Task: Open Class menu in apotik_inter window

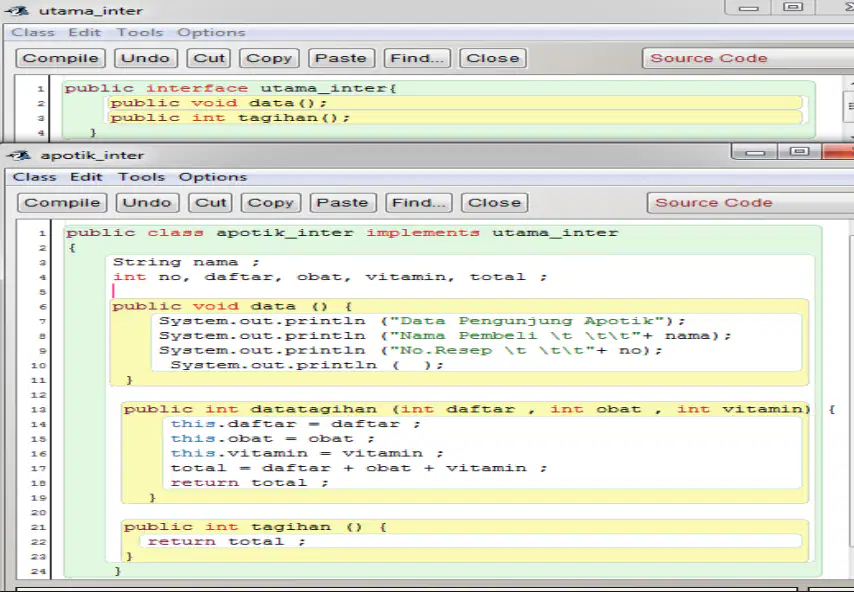Action: tap(35, 177)
